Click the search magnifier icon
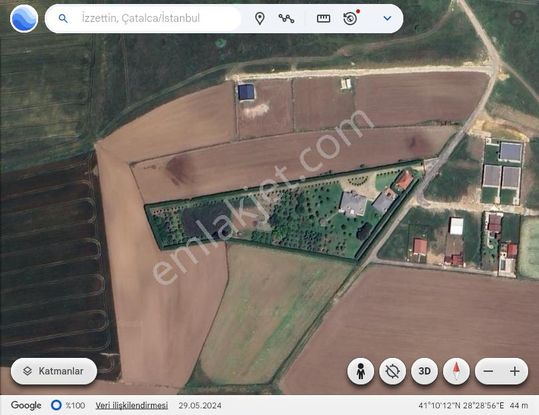Viewport: 539px width, 415px height. [63, 19]
